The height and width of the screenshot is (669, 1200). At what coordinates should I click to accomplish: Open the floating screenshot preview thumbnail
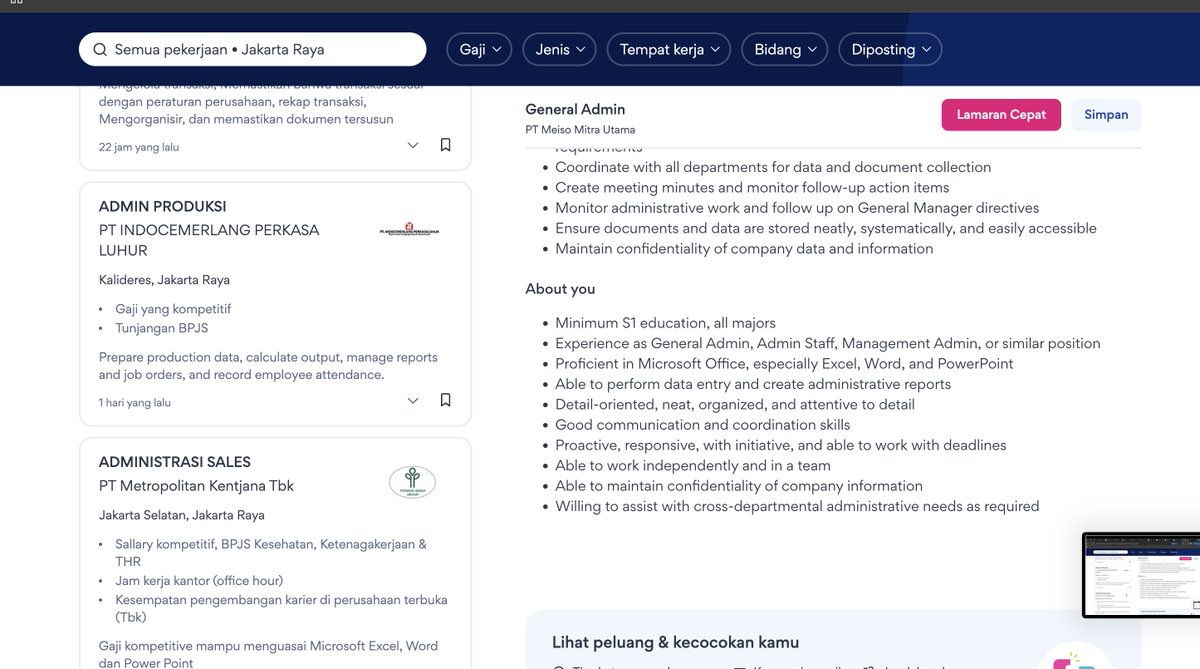click(1141, 575)
